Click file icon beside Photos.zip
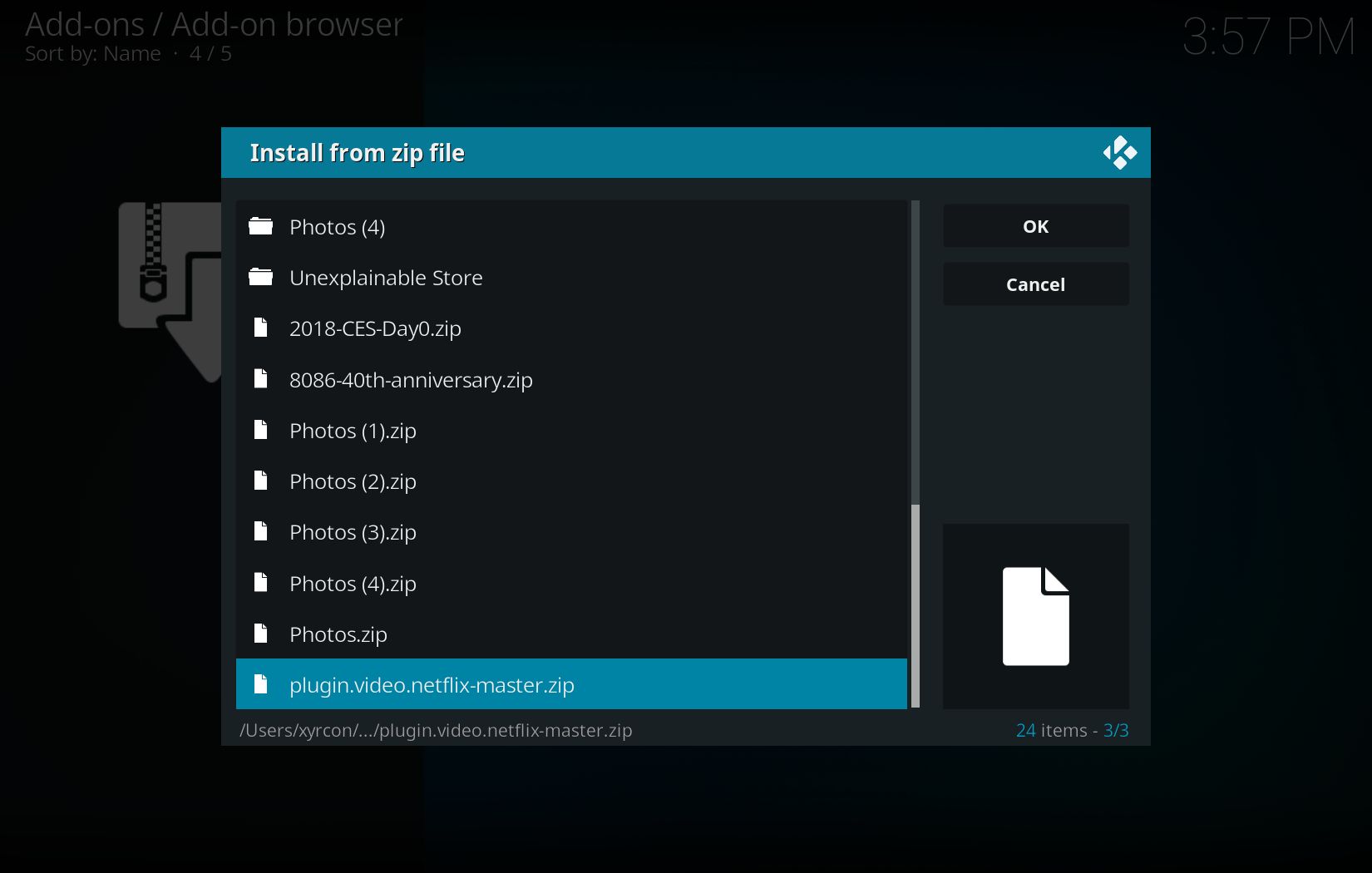This screenshot has height=873, width=1372. click(260, 634)
